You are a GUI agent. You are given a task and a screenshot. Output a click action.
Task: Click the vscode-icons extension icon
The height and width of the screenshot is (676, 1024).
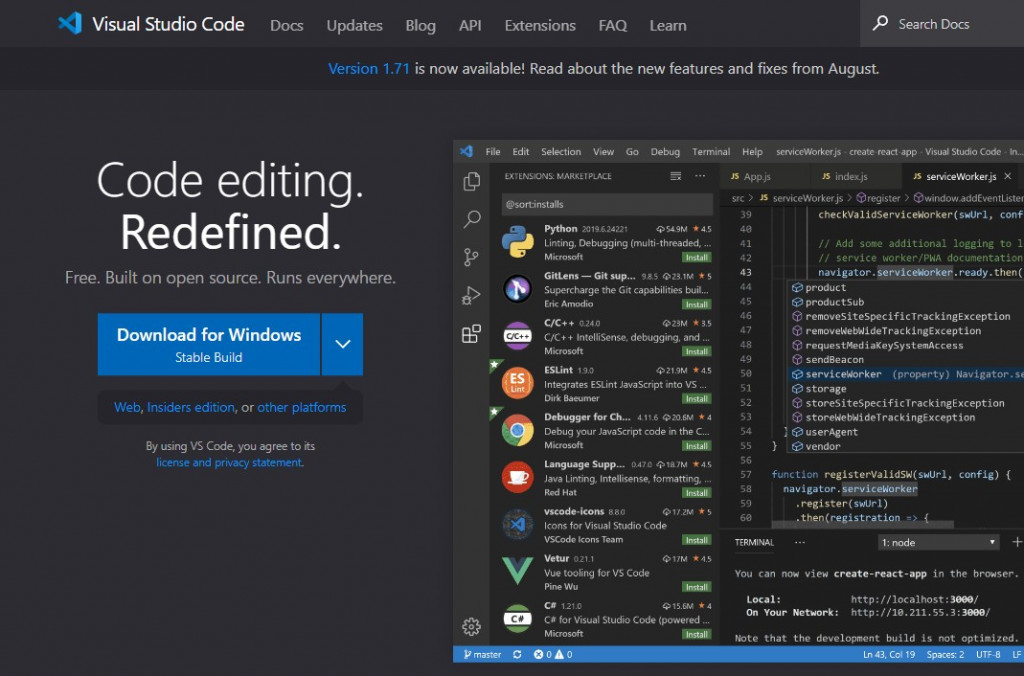pyautogui.click(x=517, y=524)
